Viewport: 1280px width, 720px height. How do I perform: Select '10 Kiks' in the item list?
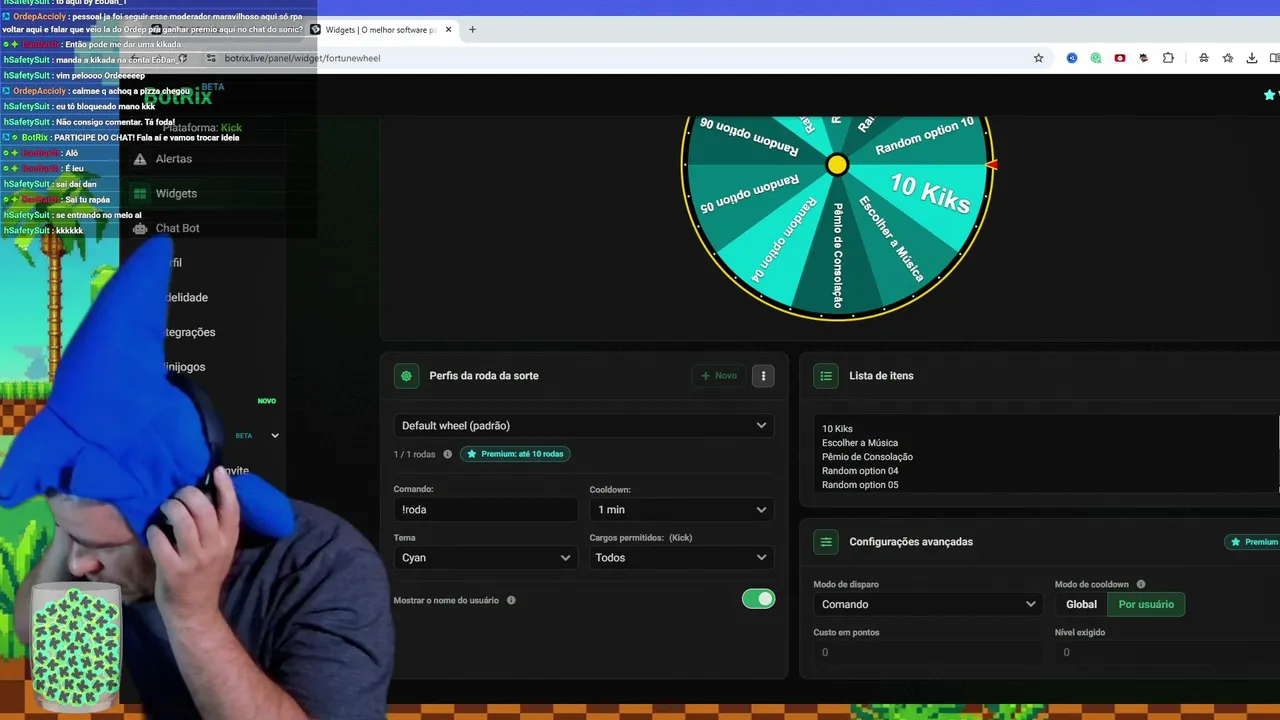coord(837,429)
